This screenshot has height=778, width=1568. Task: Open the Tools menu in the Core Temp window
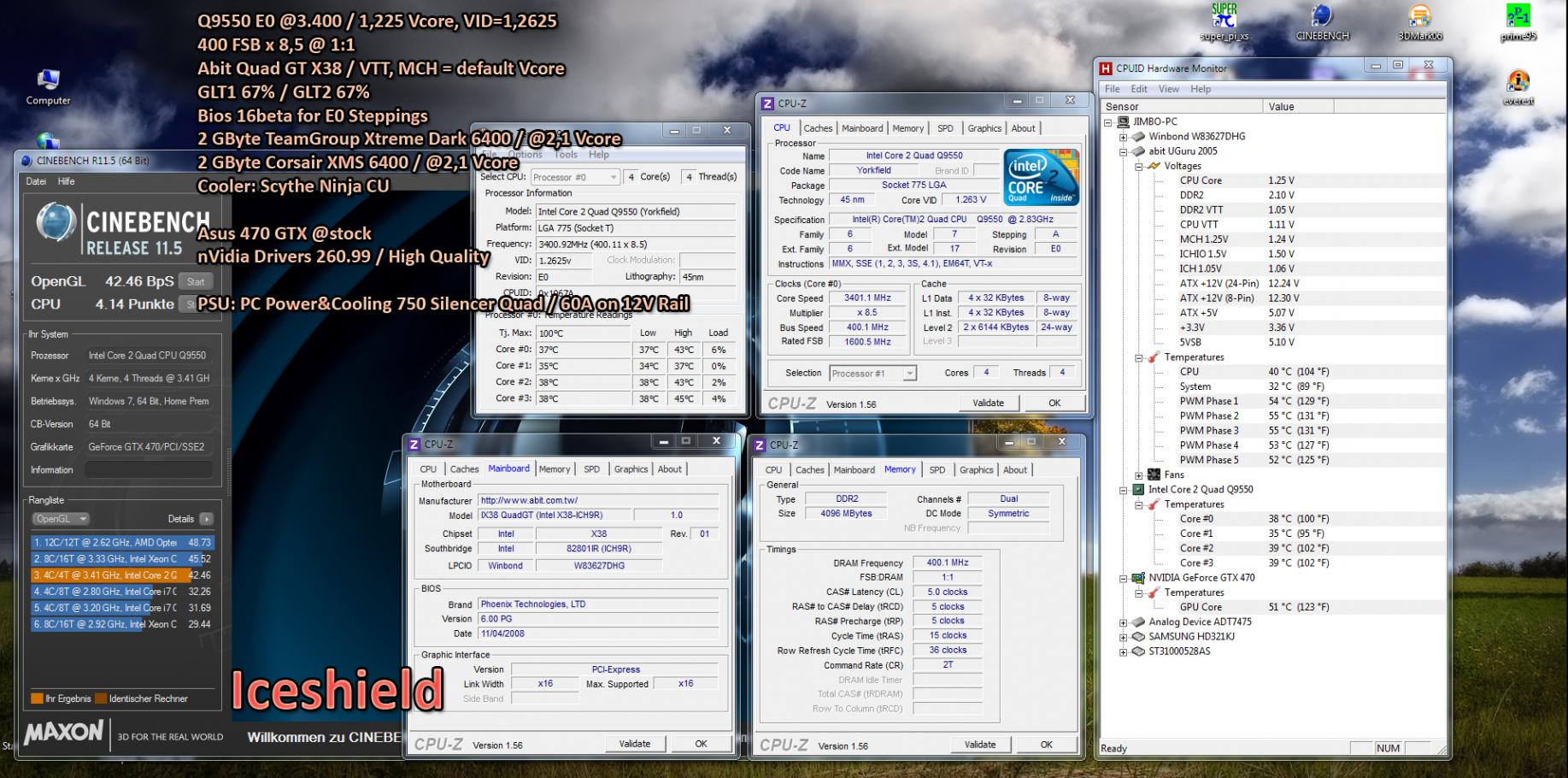click(566, 155)
